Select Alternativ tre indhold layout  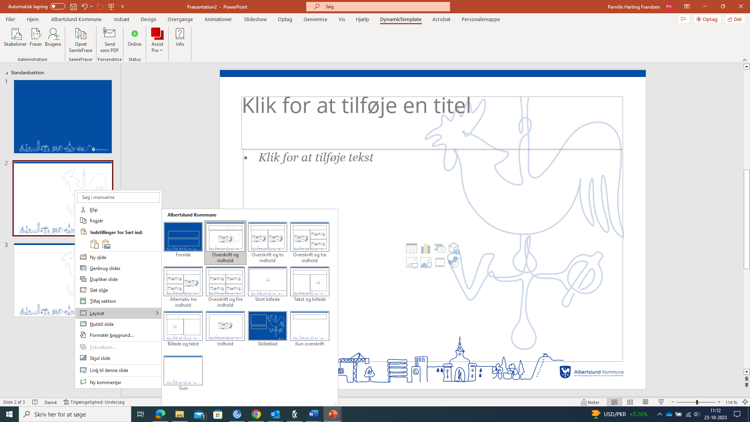(x=183, y=287)
